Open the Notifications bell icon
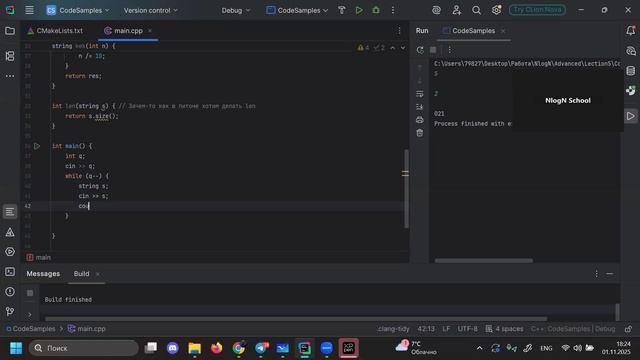Viewport: 640px width, 360px height. [x=631, y=31]
